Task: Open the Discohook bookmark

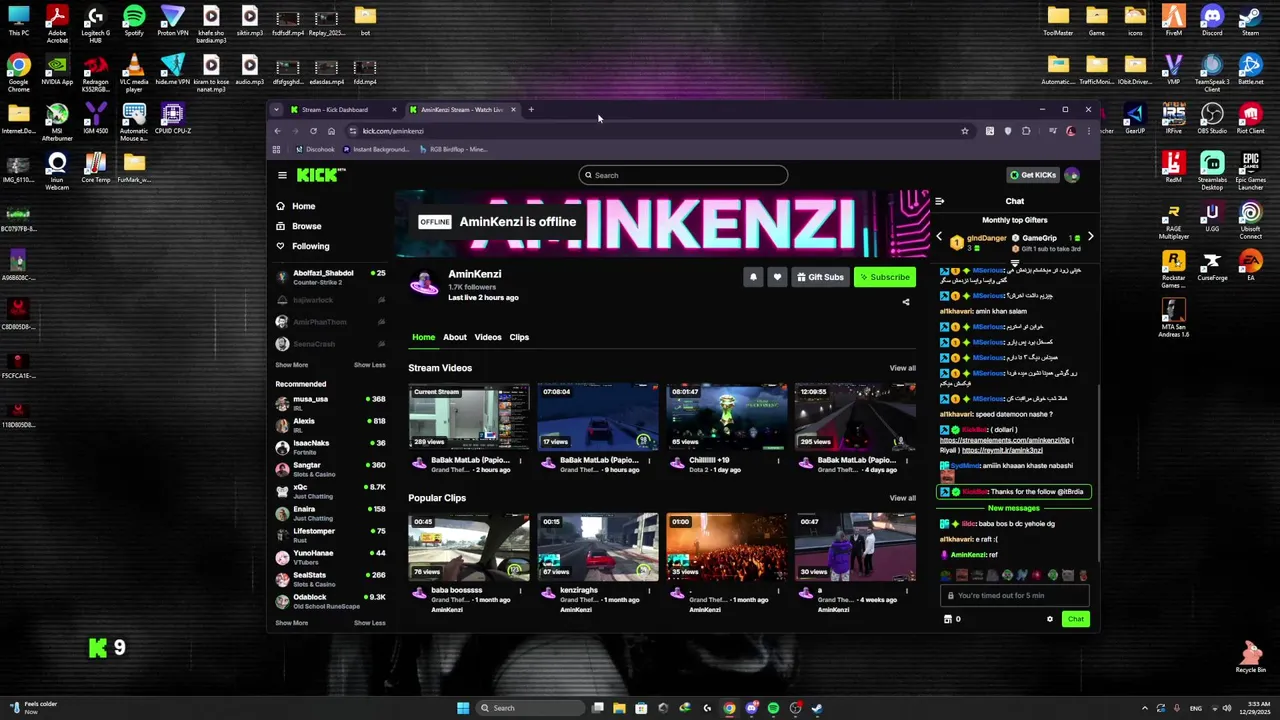Action: point(316,149)
